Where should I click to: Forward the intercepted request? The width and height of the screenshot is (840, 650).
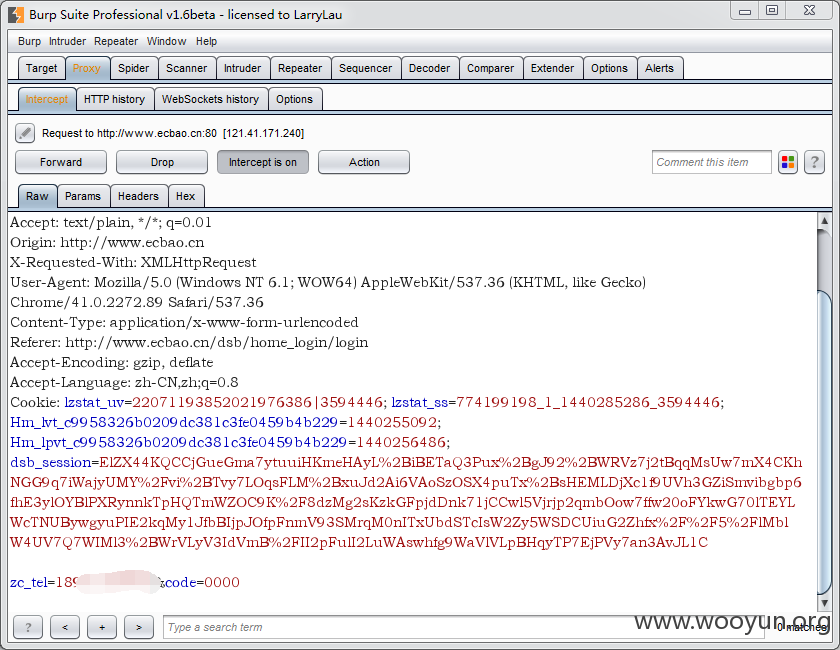tap(61, 162)
